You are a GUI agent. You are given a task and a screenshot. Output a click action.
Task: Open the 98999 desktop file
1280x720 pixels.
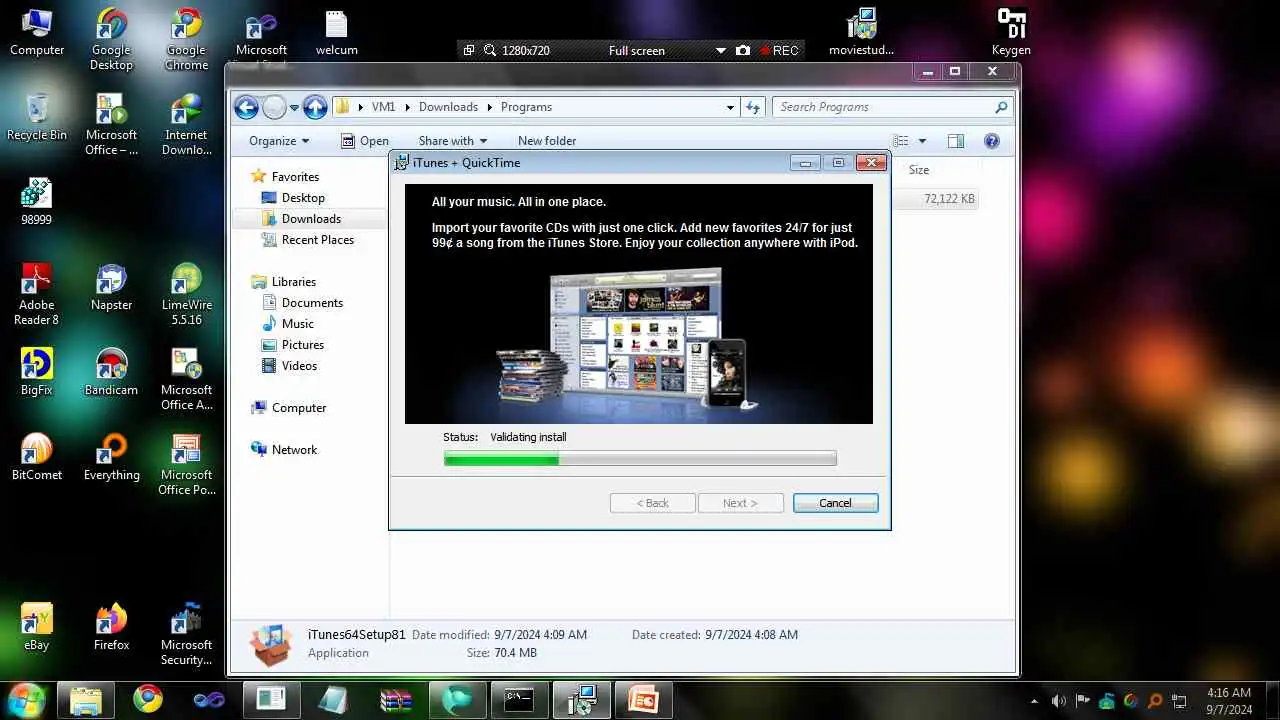coord(37,202)
